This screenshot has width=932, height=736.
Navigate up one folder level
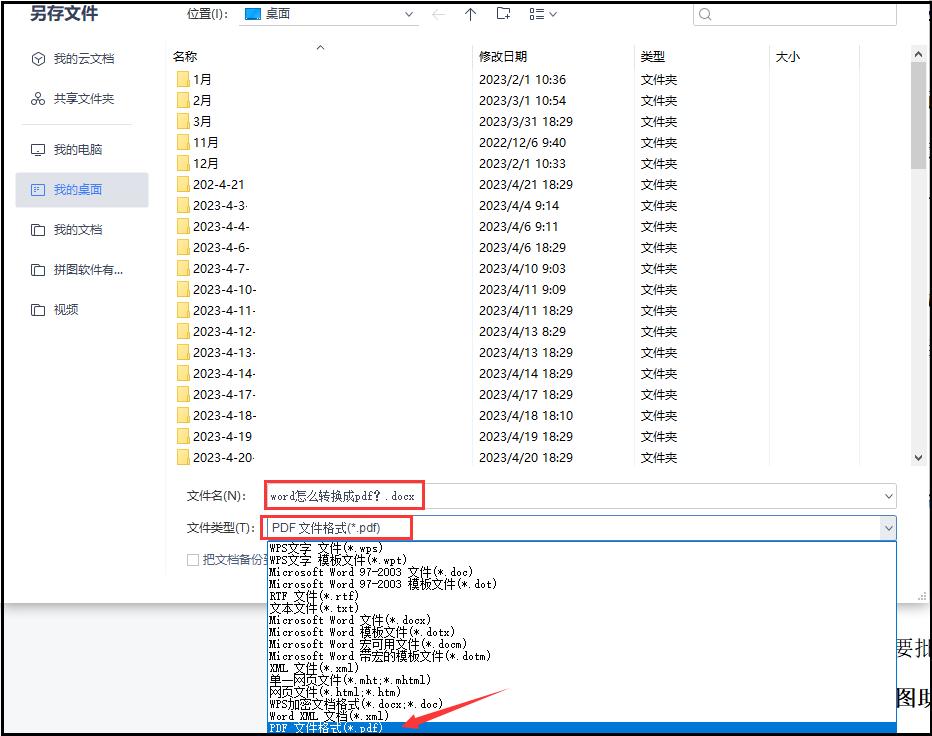[470, 14]
